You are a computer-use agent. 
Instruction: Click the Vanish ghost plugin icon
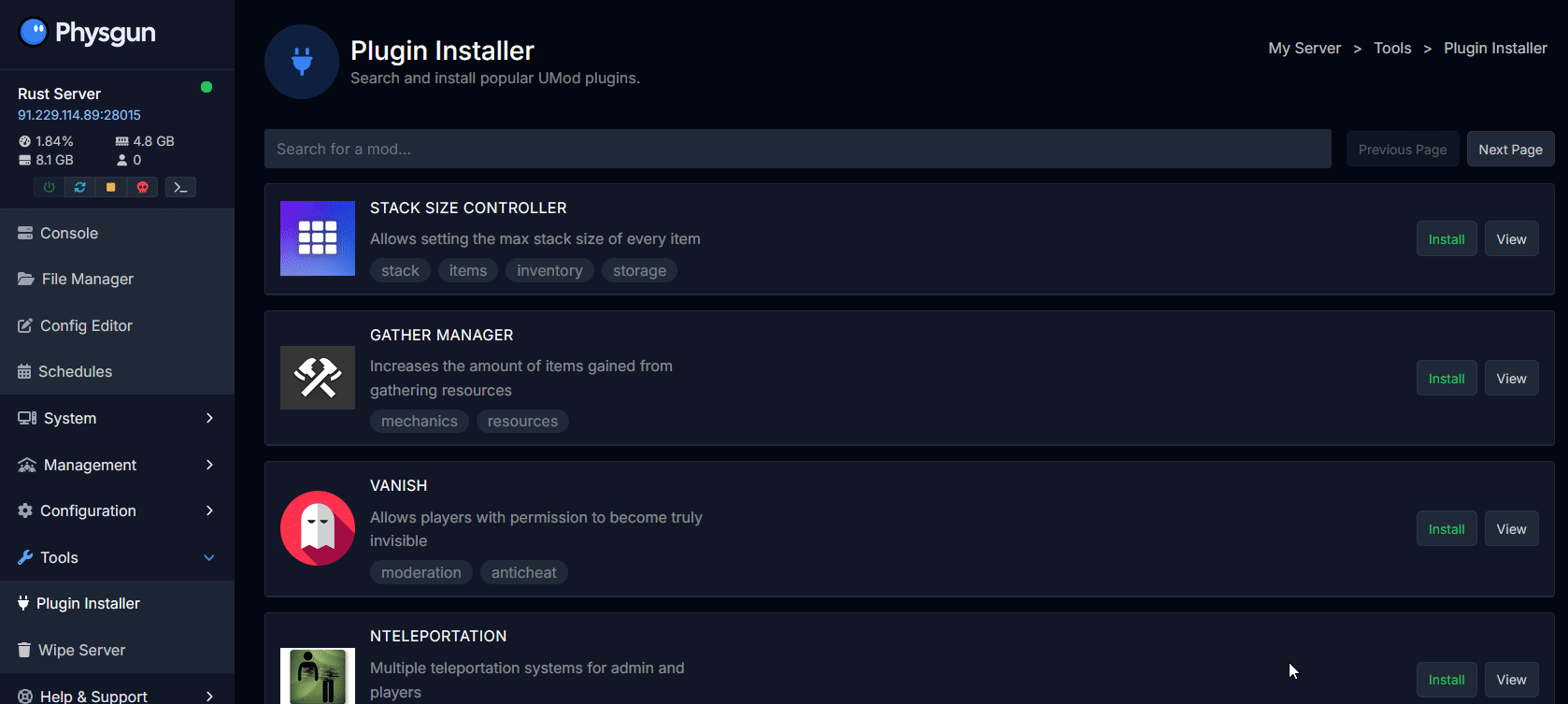[318, 528]
